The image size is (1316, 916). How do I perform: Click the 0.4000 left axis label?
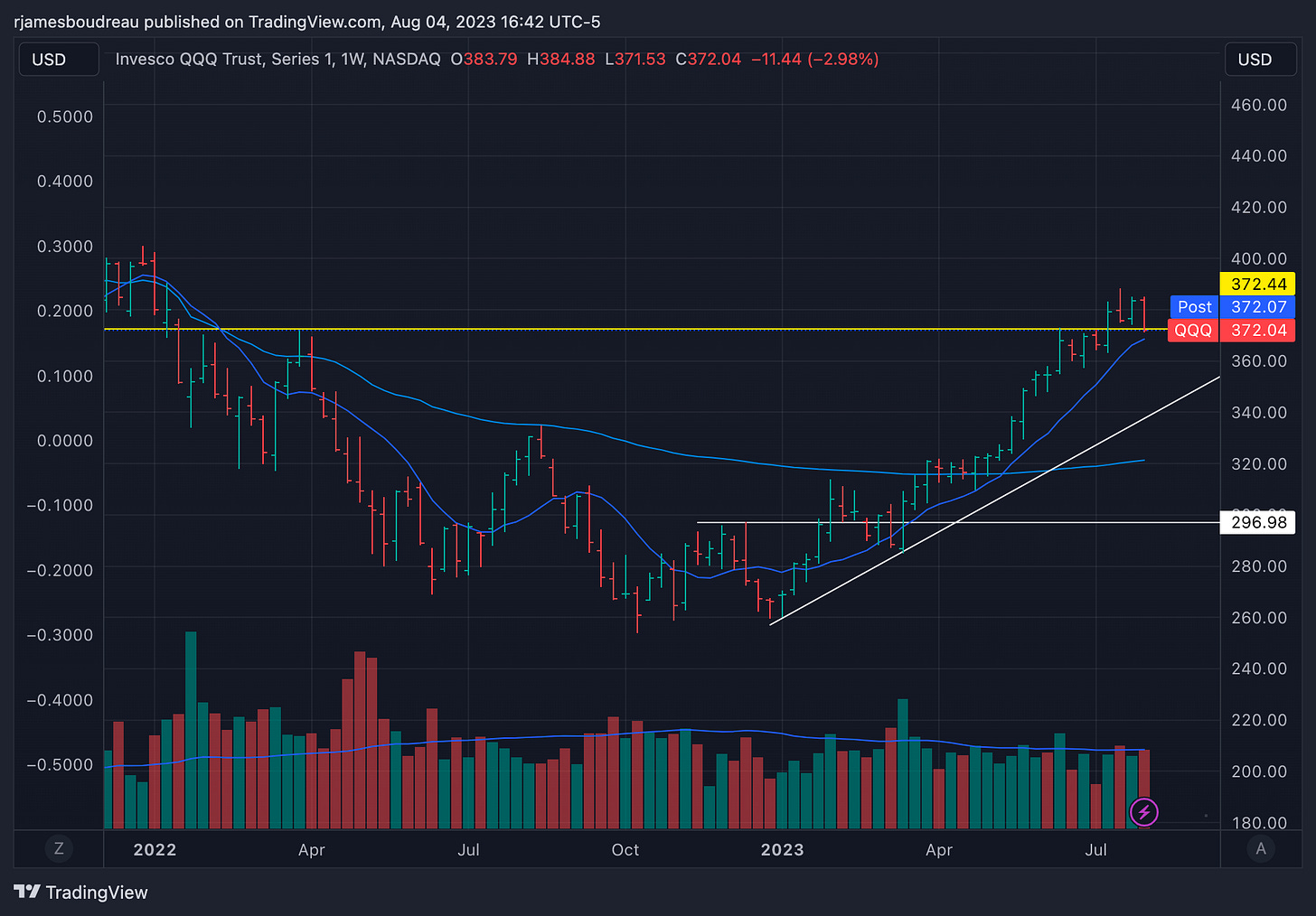click(65, 182)
